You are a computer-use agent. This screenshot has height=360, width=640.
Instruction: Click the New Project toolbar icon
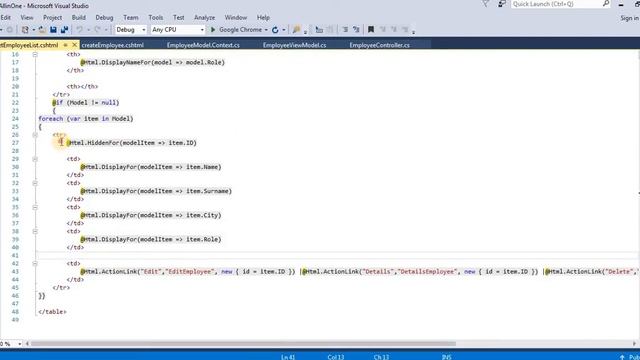25,30
